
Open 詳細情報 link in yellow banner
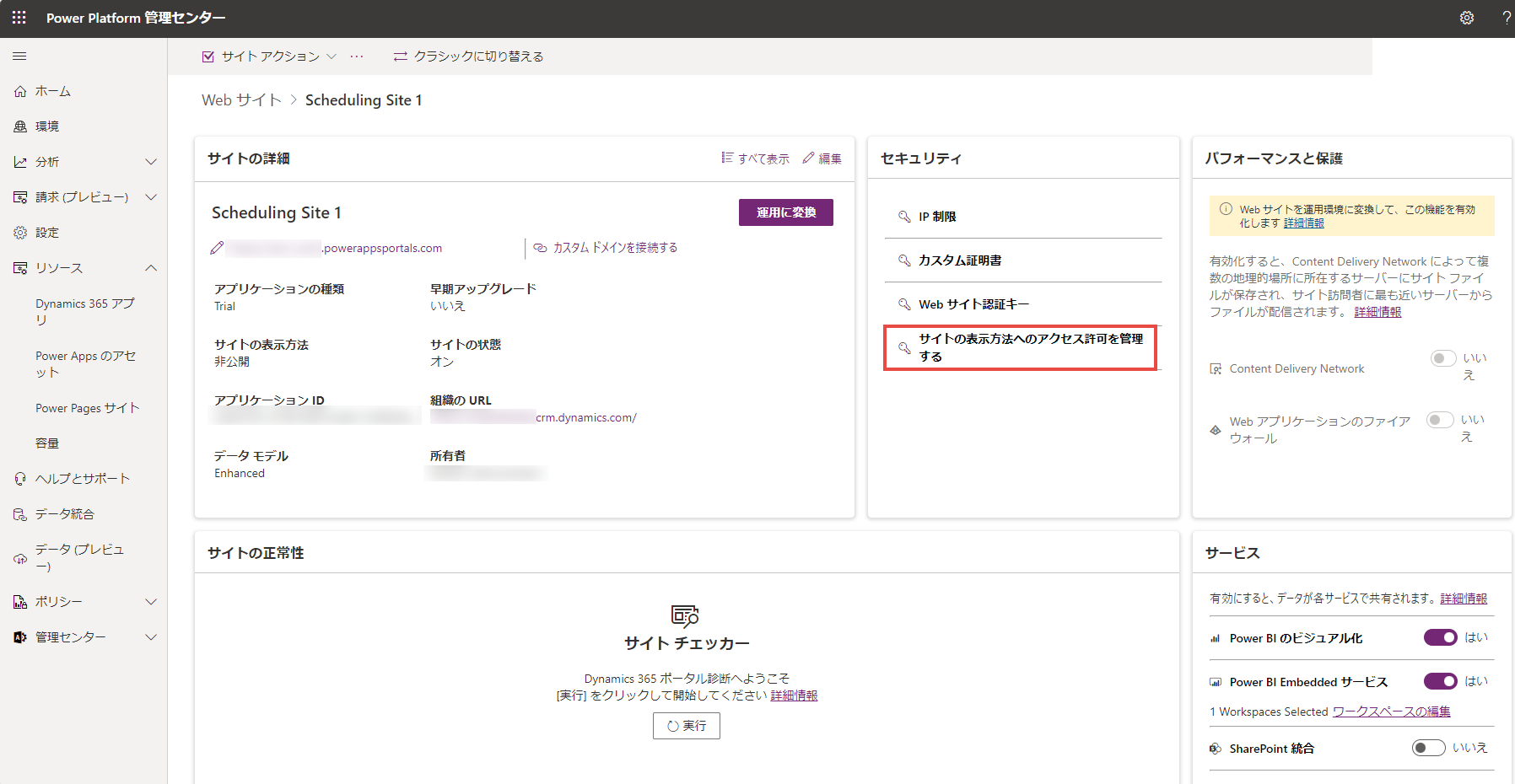coord(1304,223)
